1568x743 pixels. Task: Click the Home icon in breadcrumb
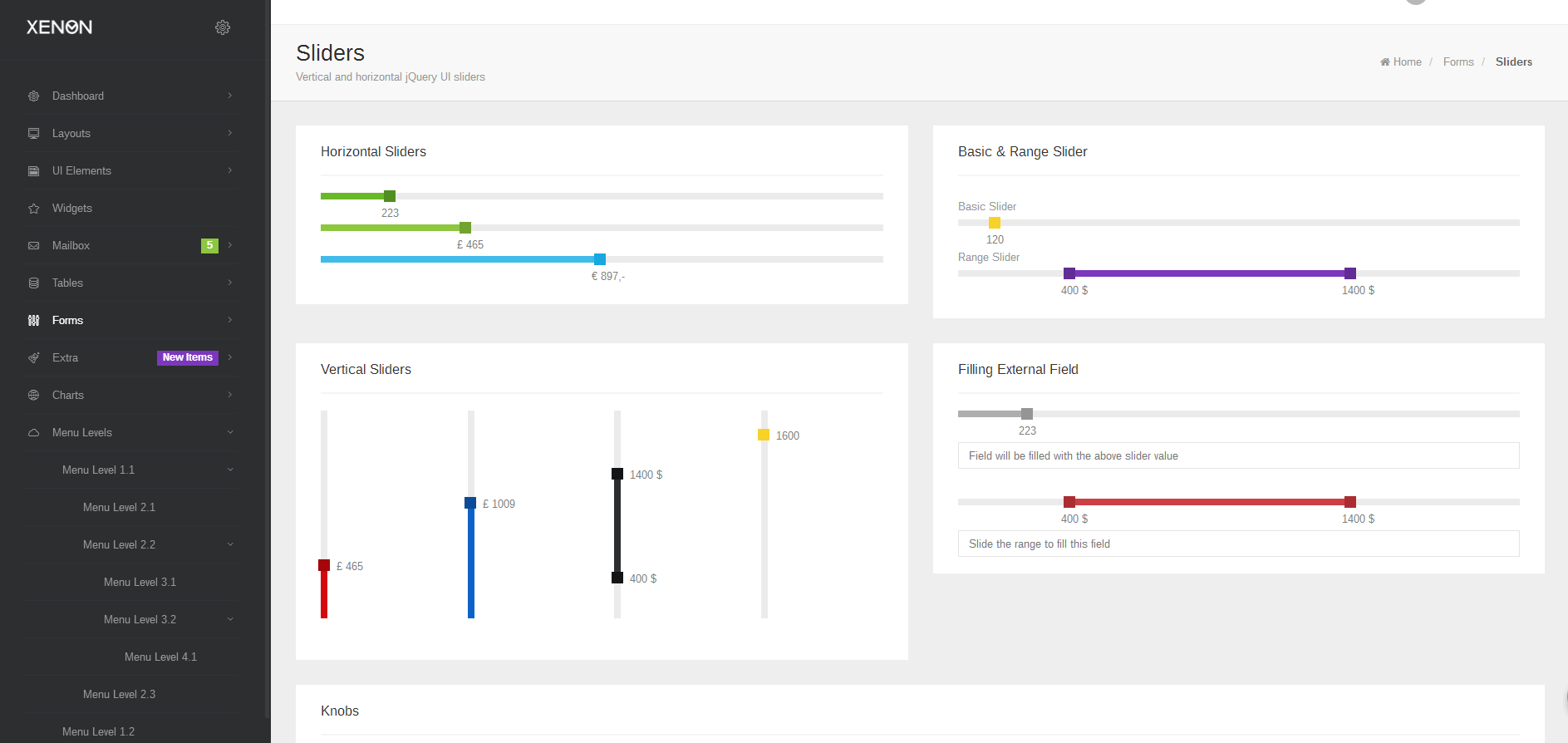(1385, 62)
